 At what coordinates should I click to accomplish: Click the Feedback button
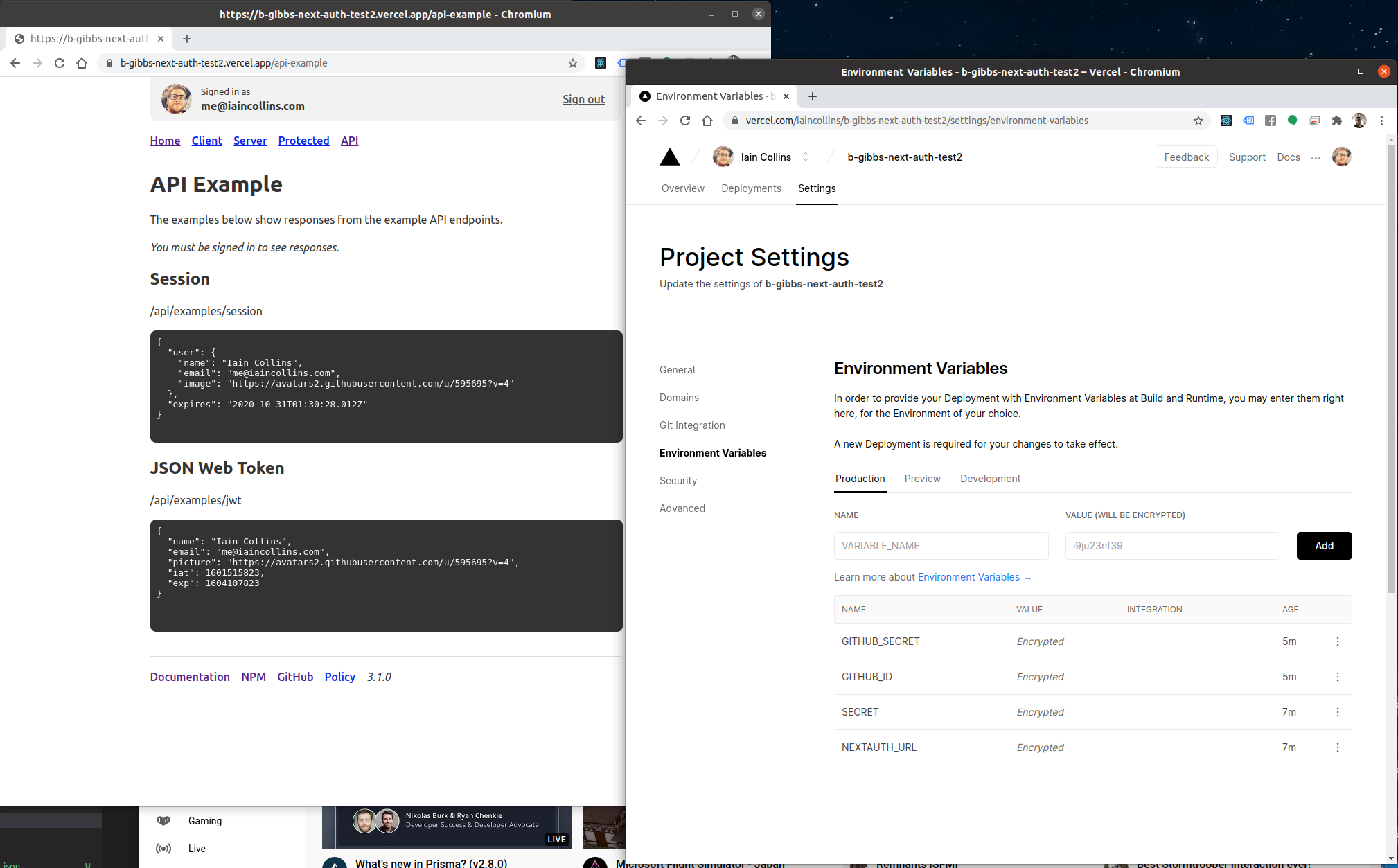[x=1186, y=157]
